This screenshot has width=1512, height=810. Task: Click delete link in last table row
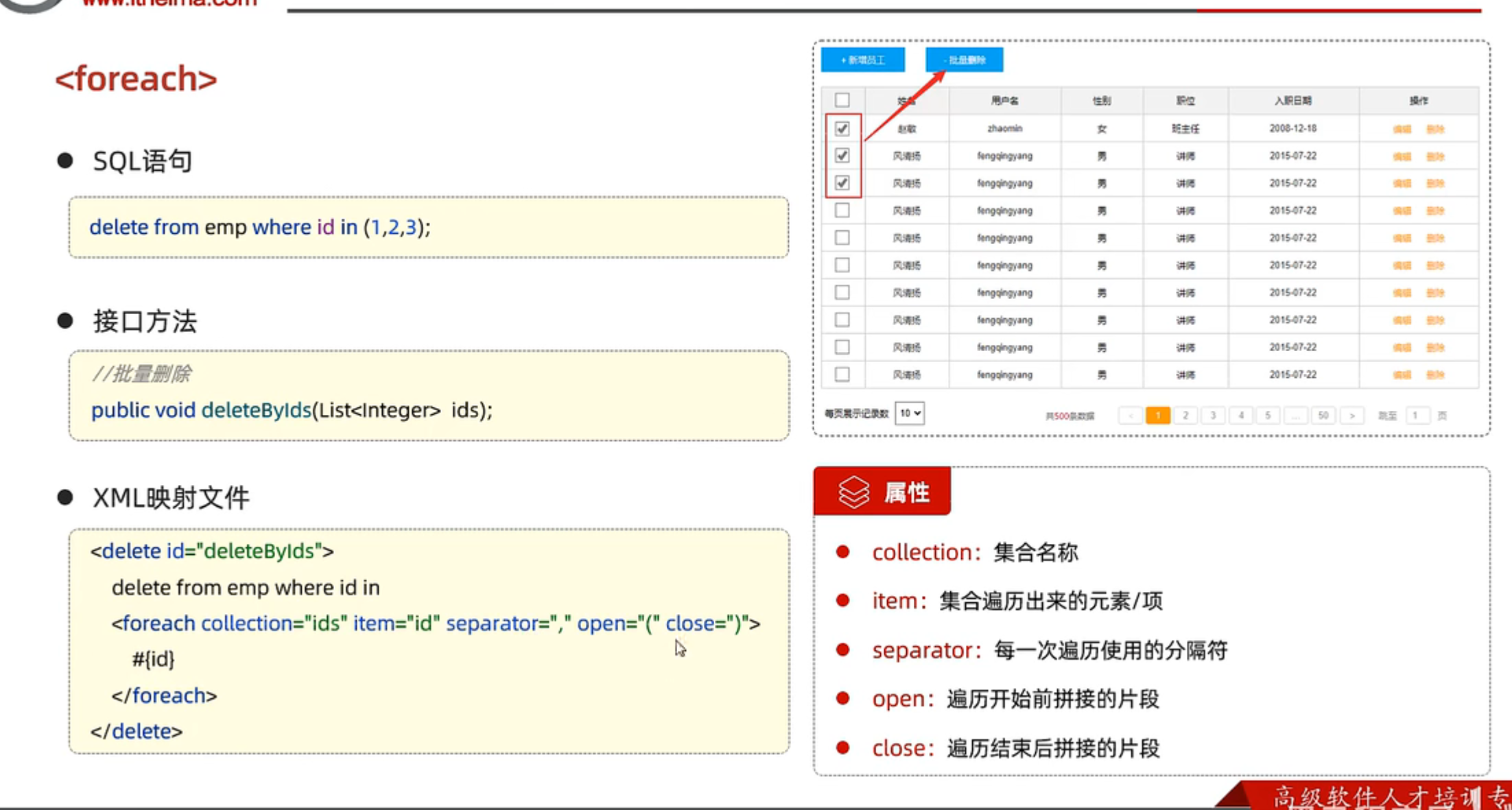1435,374
